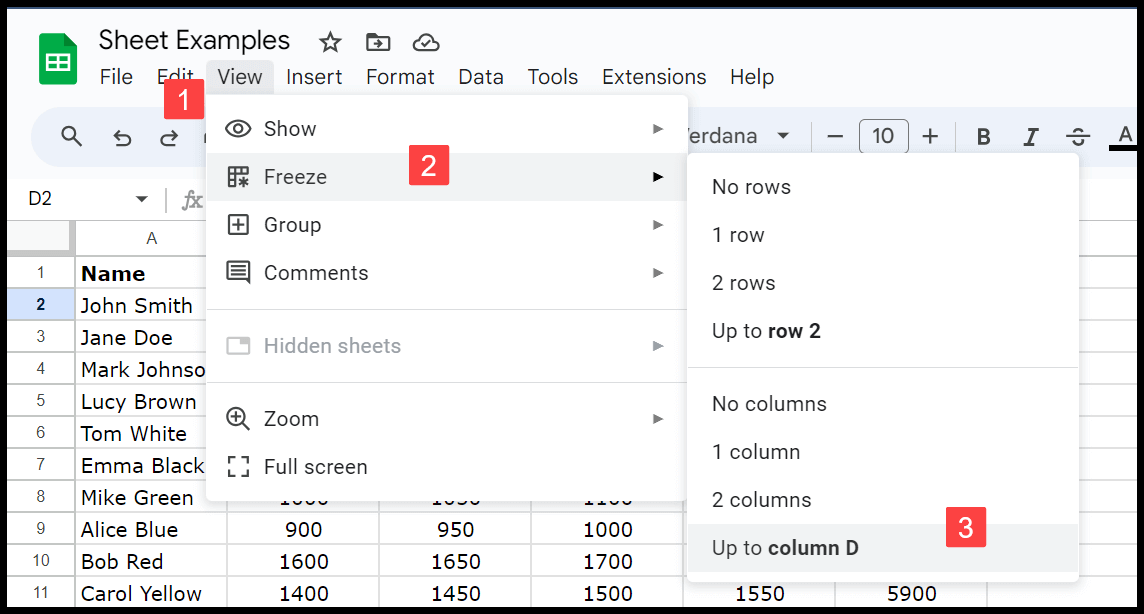Click the Freeze menu item
The width and height of the screenshot is (1144, 614).
click(x=447, y=177)
